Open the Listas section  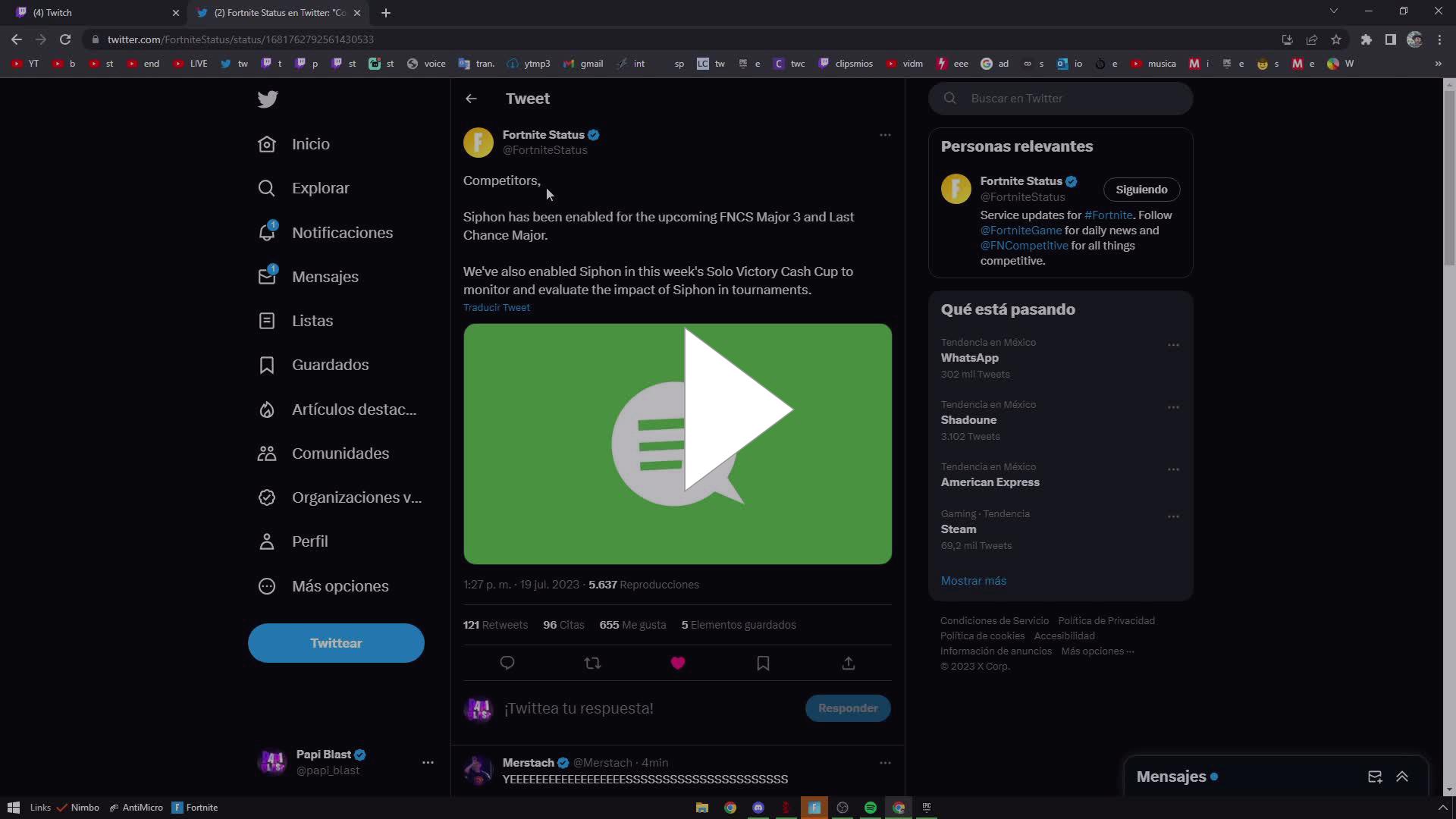point(312,320)
